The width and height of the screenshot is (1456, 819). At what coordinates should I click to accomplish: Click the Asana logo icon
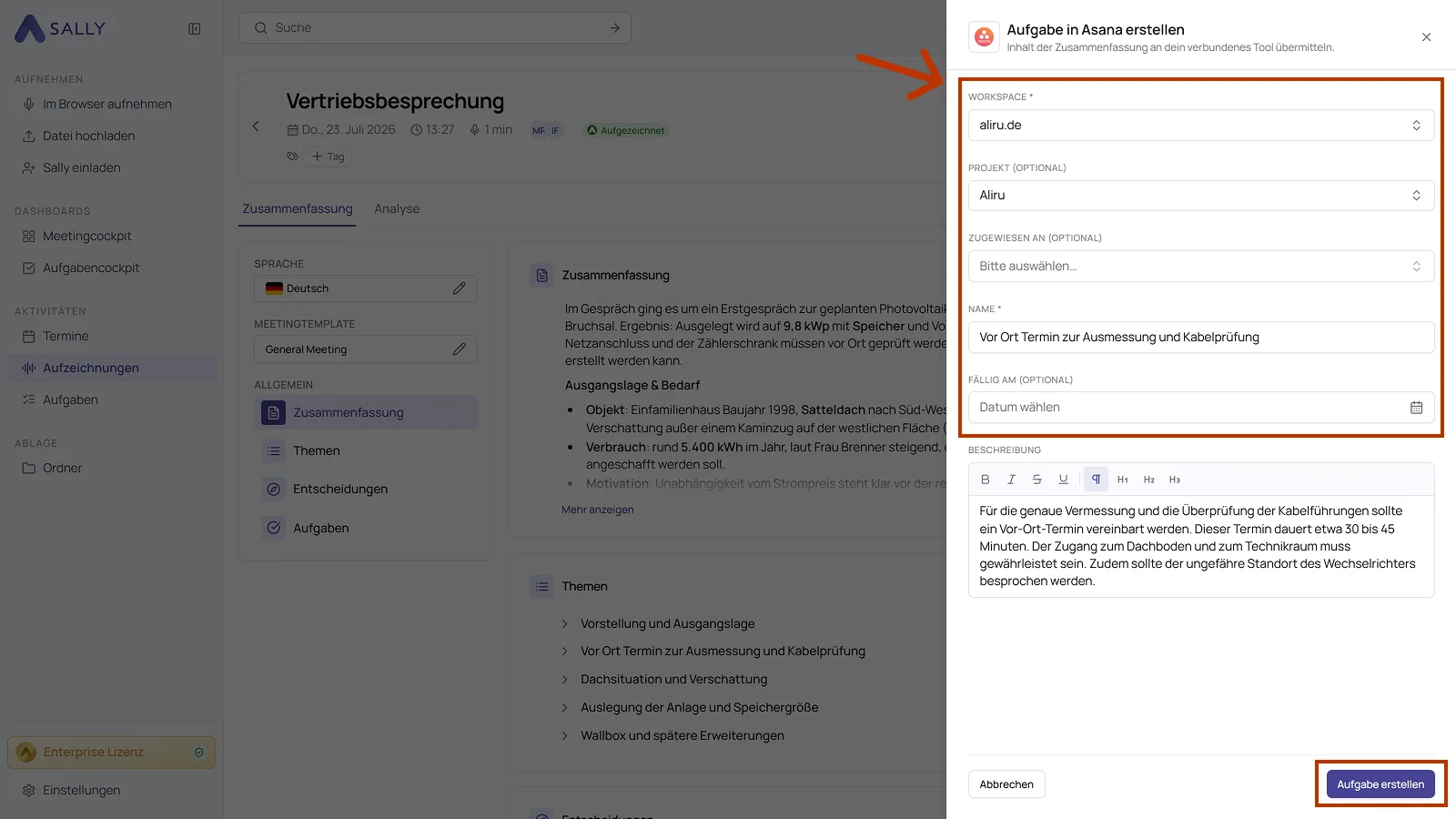click(984, 37)
